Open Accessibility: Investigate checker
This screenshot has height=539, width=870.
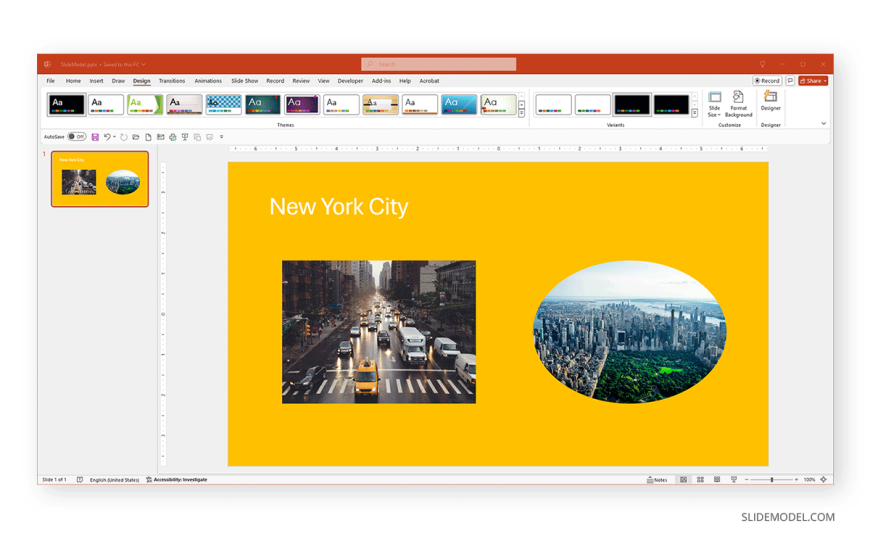click(176, 480)
